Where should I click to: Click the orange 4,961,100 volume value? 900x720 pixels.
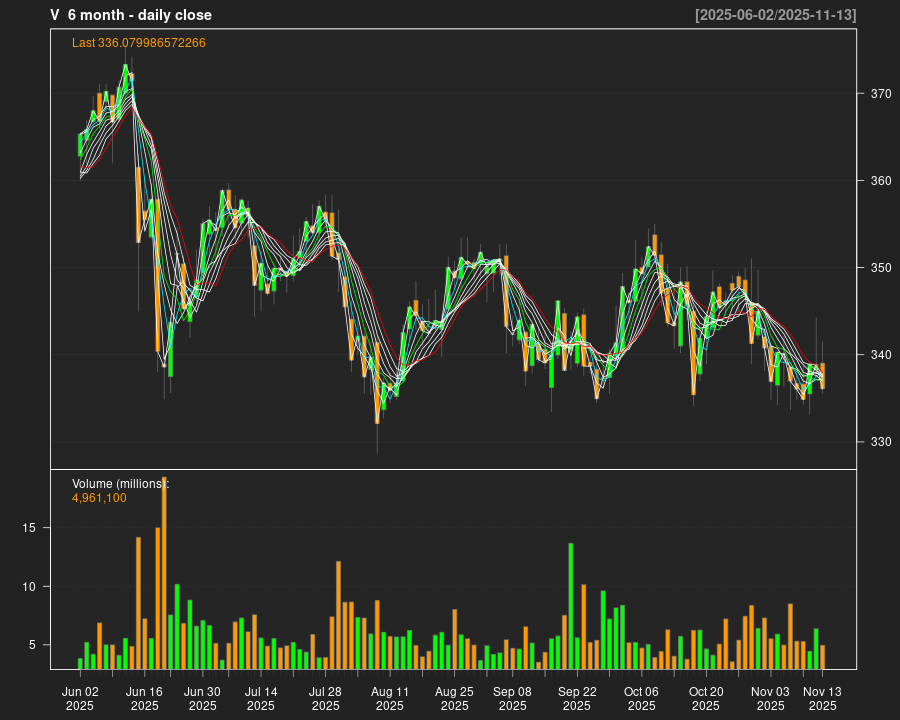(99, 498)
